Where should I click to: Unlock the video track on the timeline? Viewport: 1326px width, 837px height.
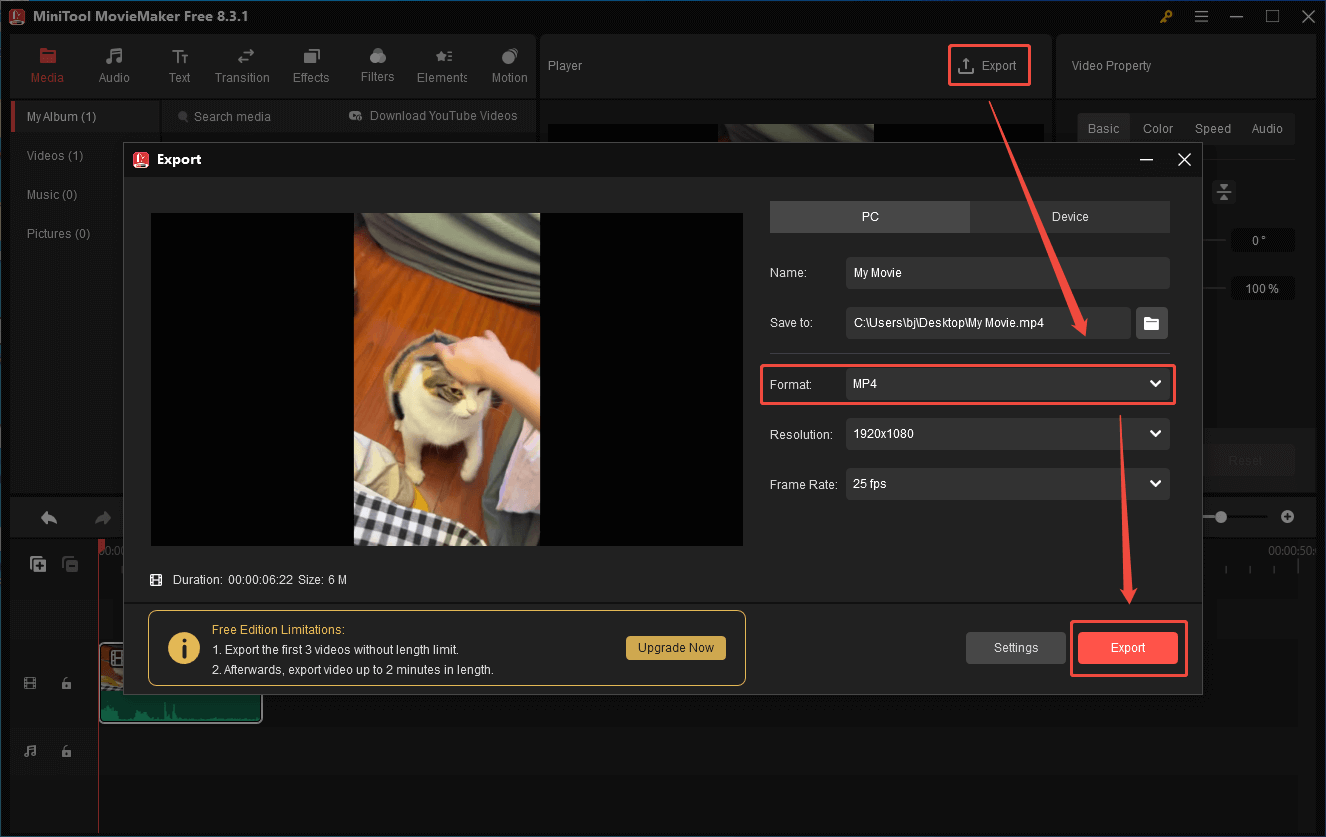point(66,683)
